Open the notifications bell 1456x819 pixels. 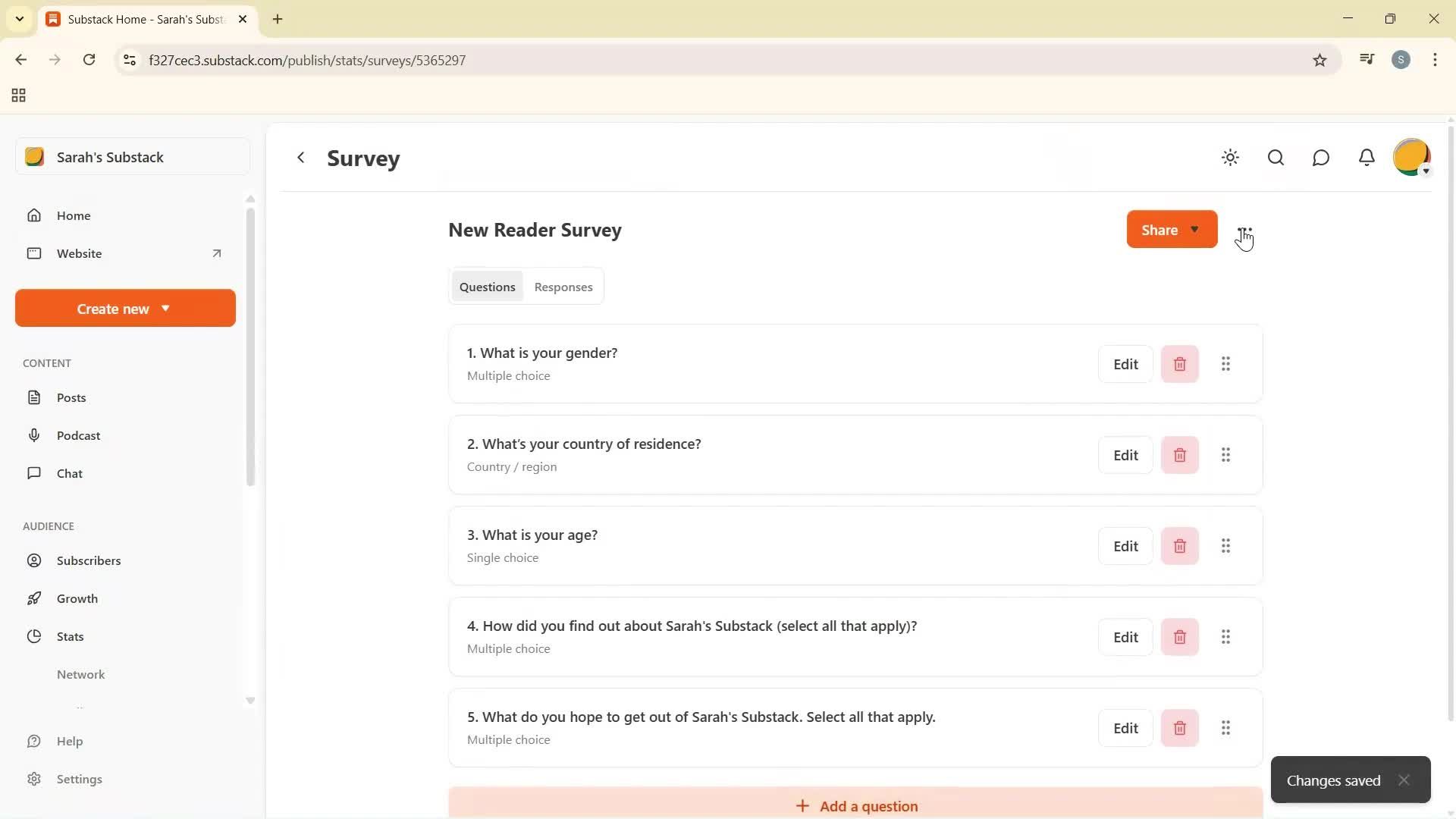tap(1367, 158)
